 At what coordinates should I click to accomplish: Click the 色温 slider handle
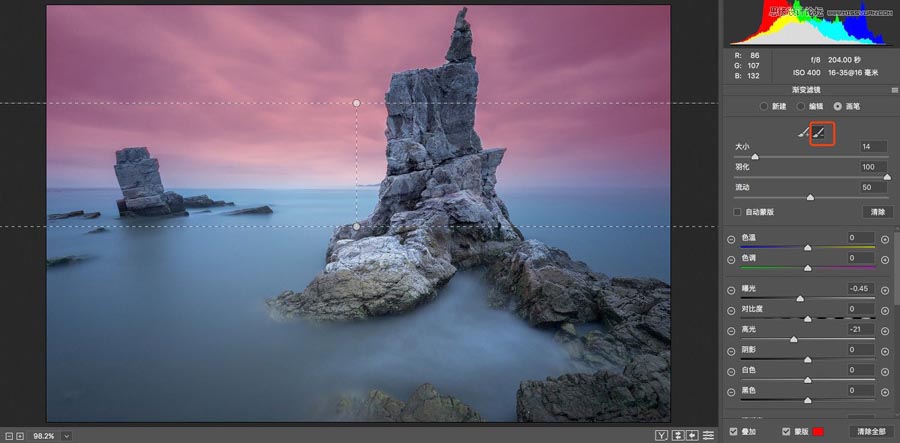808,248
